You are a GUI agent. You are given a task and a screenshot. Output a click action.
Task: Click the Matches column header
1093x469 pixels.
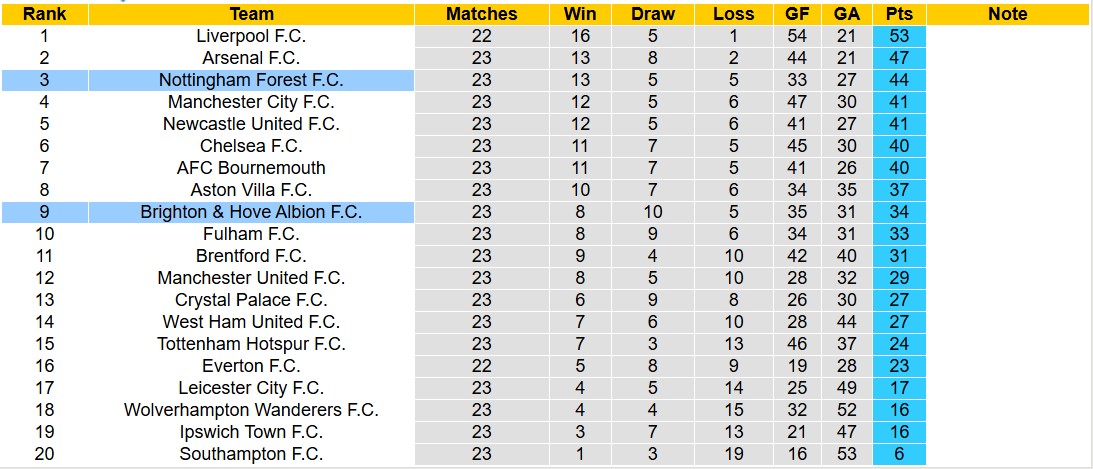coord(481,14)
